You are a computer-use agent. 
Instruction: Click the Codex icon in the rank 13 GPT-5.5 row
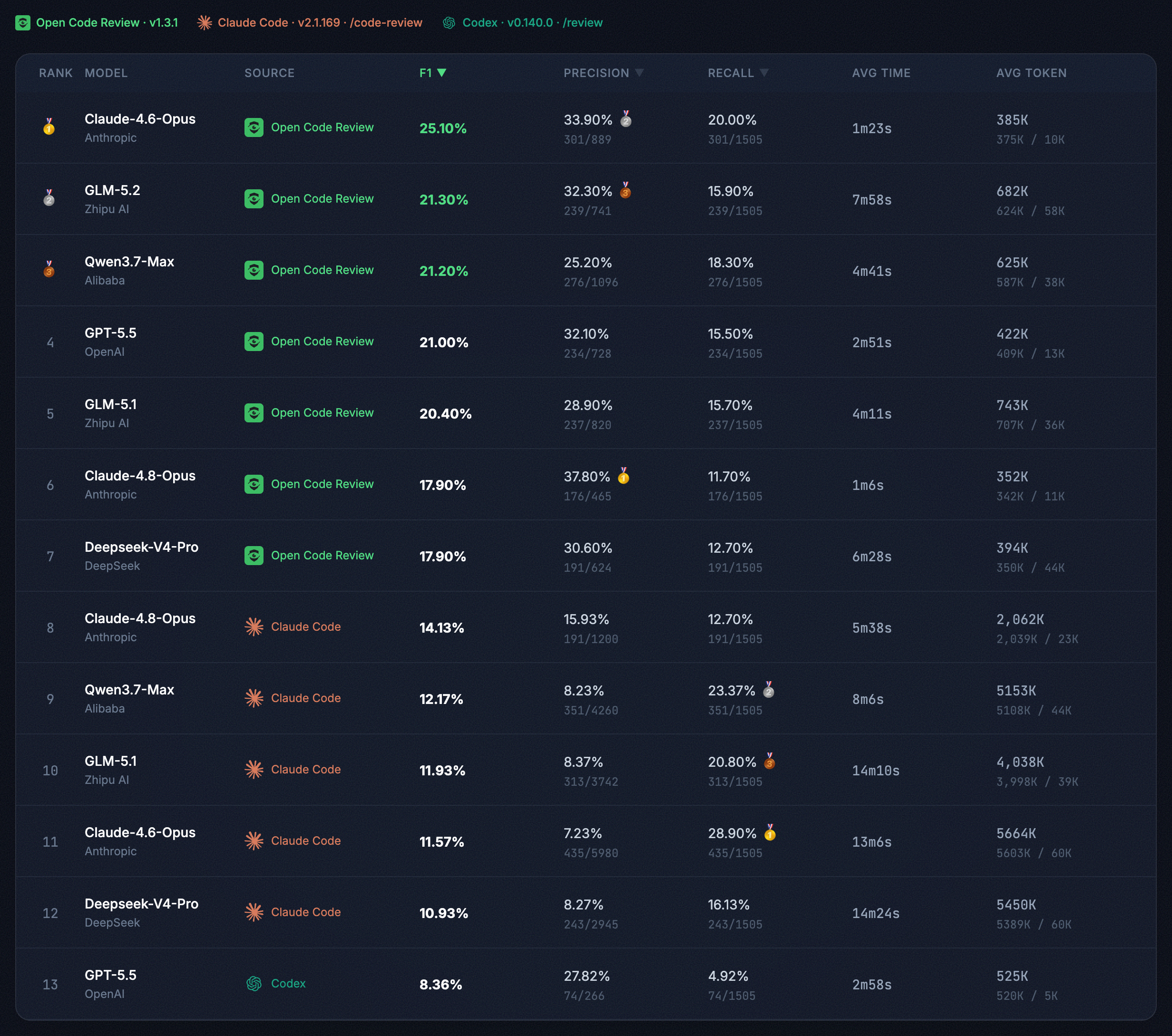pyautogui.click(x=254, y=984)
